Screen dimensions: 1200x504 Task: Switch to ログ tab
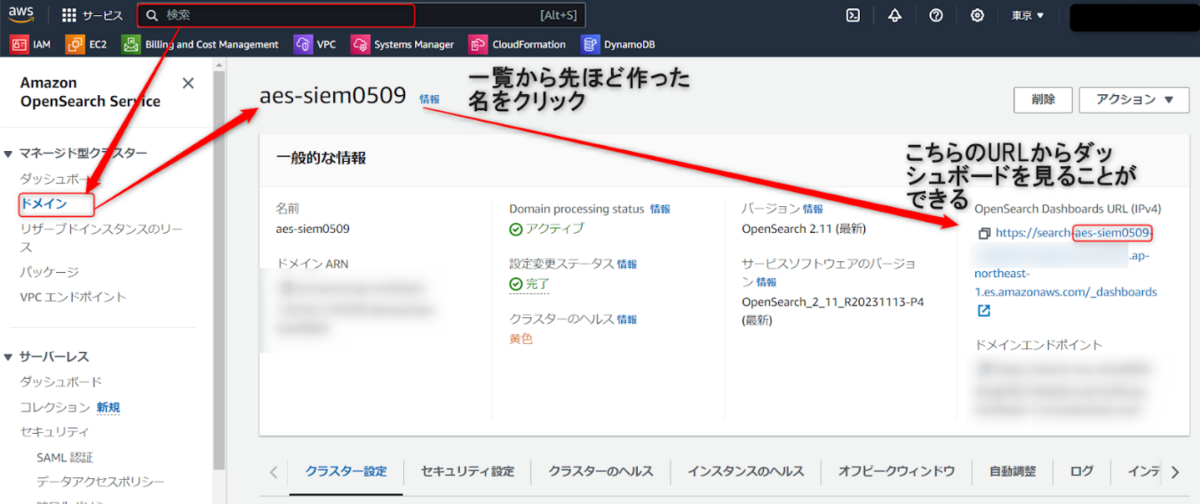(x=1082, y=471)
